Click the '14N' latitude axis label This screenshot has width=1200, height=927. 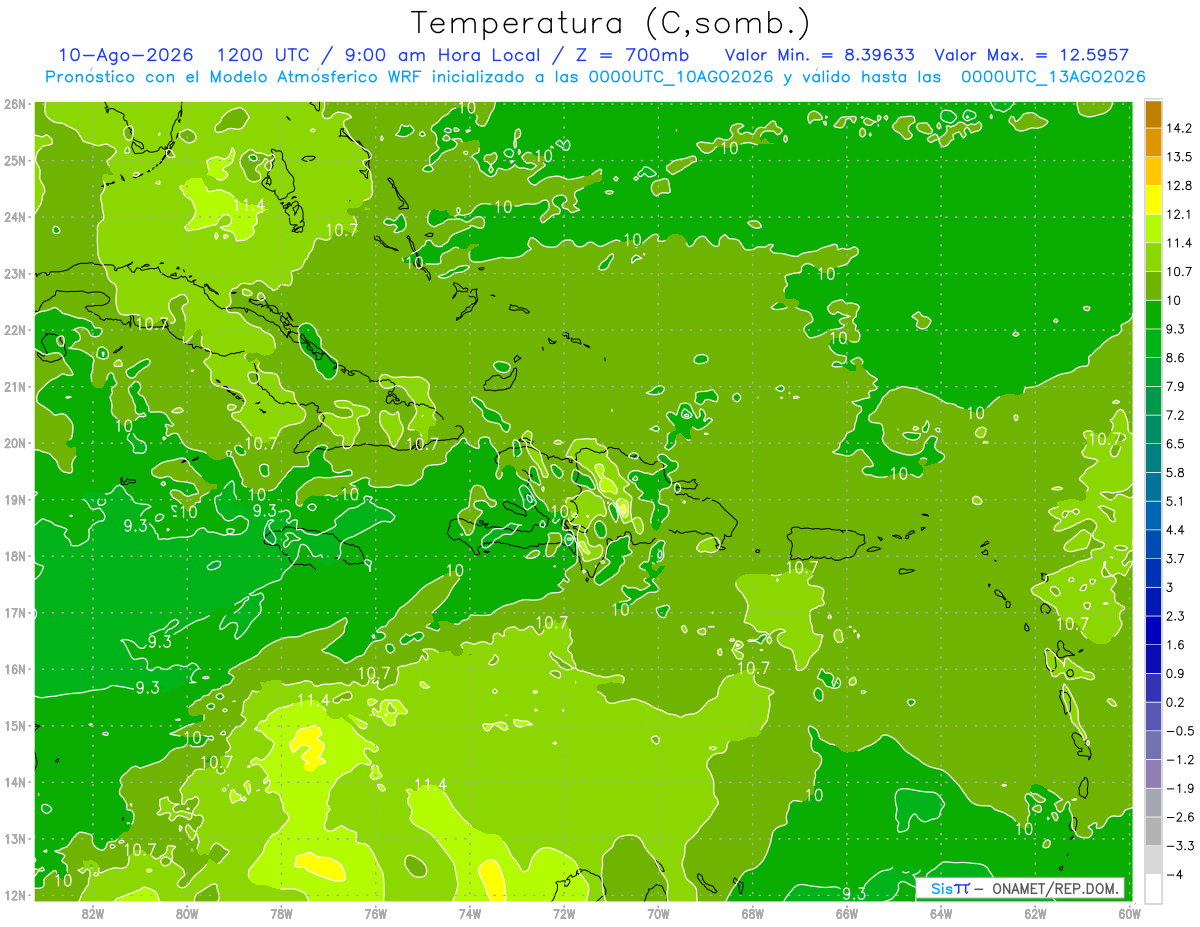click(x=14, y=782)
